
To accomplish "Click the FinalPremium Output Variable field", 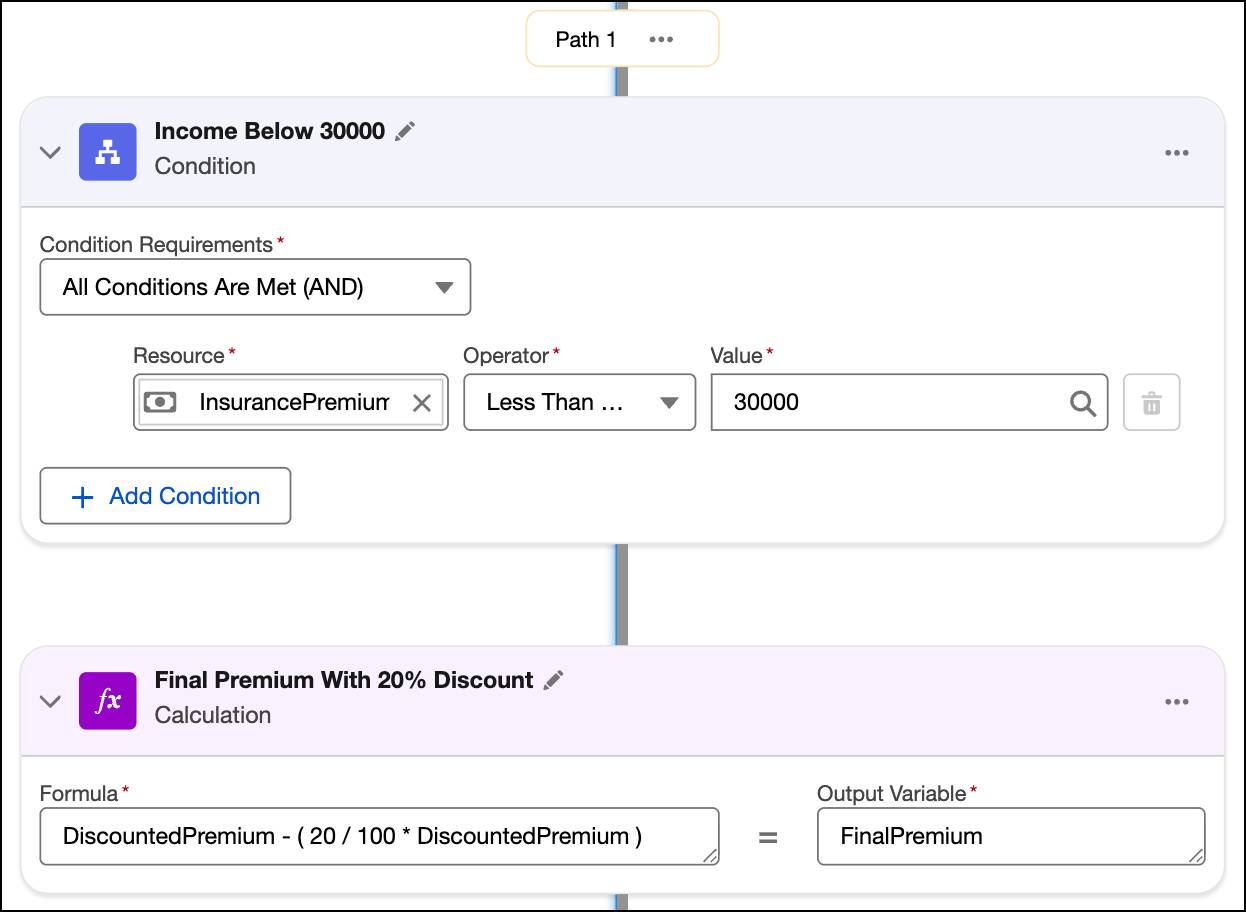I will [1010, 836].
